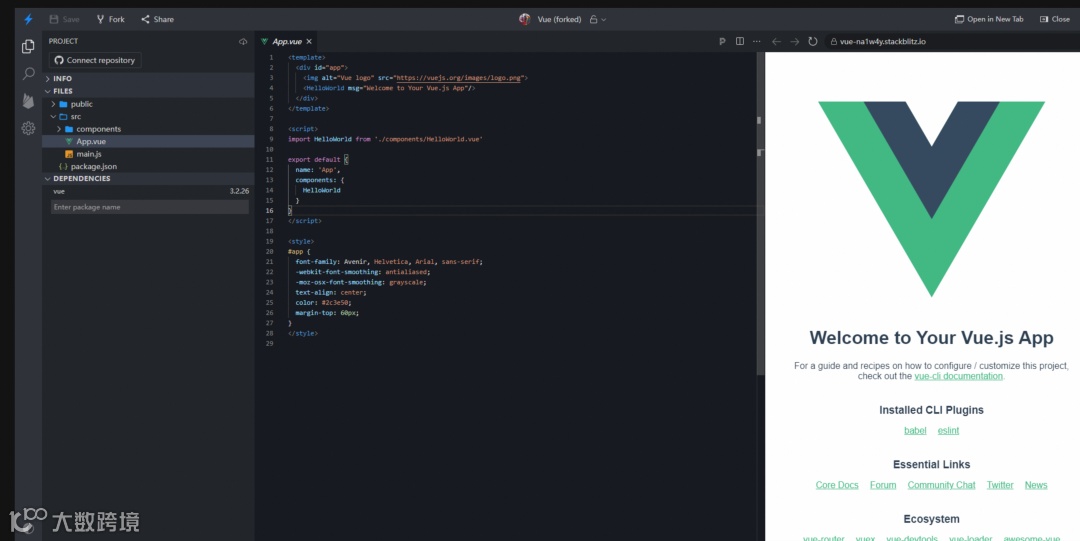Open the Share options
Screen dimensions: 1080x541
pyautogui.click(x=157, y=19)
